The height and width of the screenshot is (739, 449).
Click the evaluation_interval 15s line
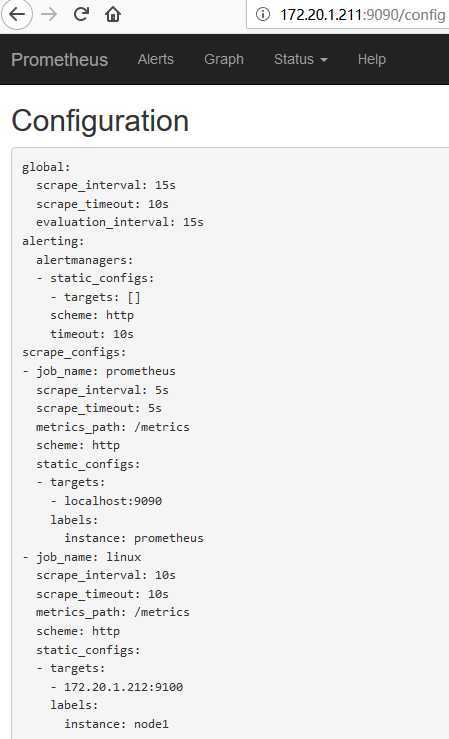[x=120, y=222]
